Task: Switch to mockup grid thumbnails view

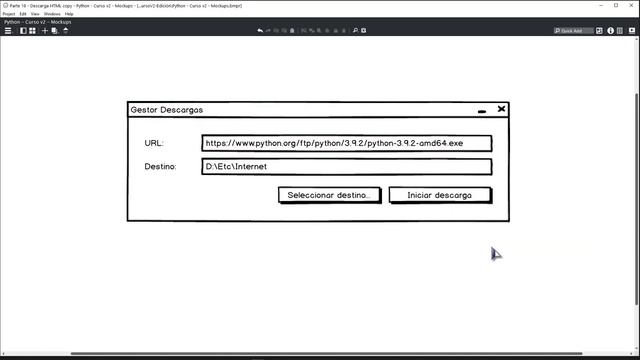Action: coord(32,31)
